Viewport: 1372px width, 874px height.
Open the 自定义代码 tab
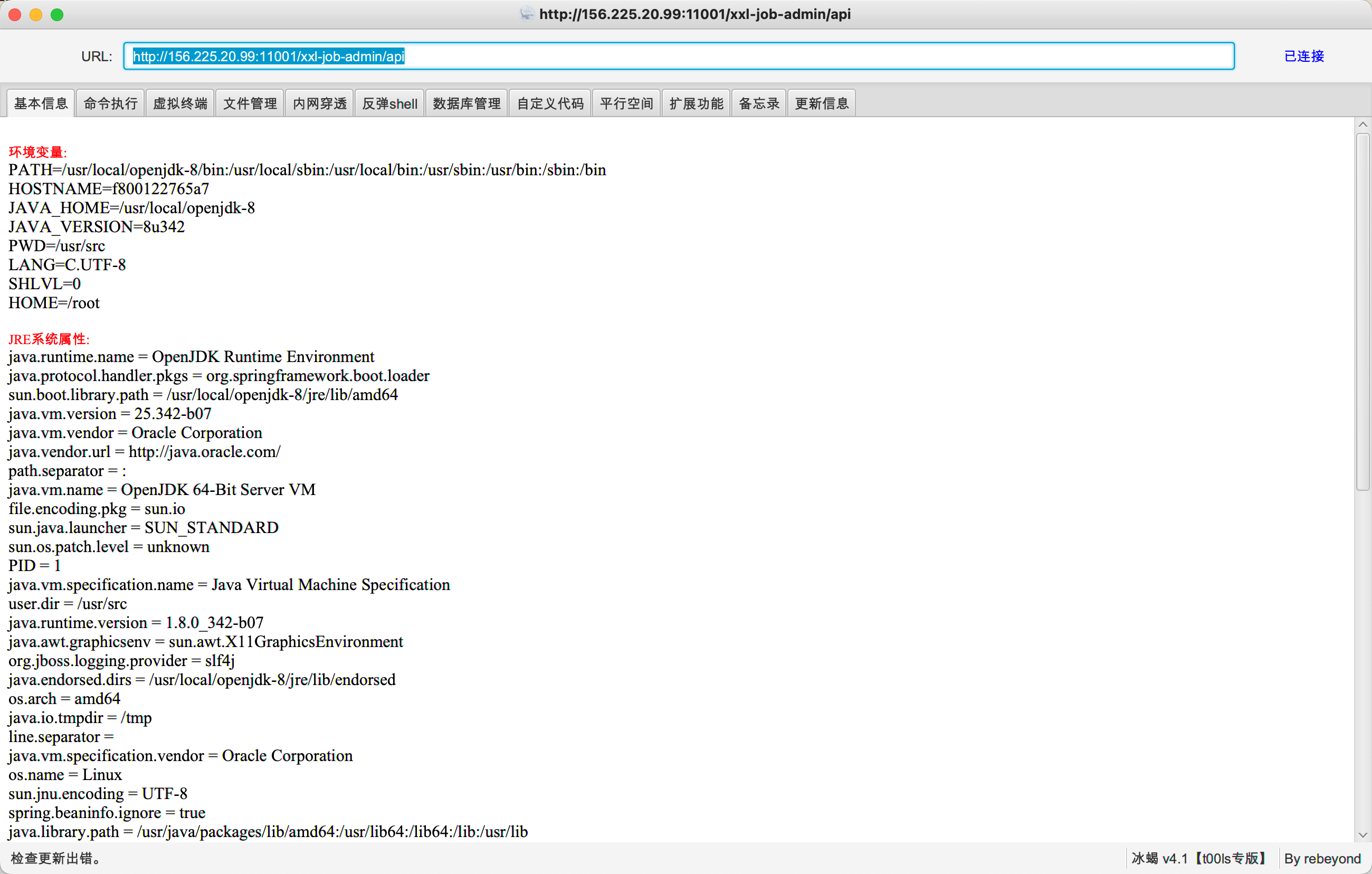[x=550, y=103]
